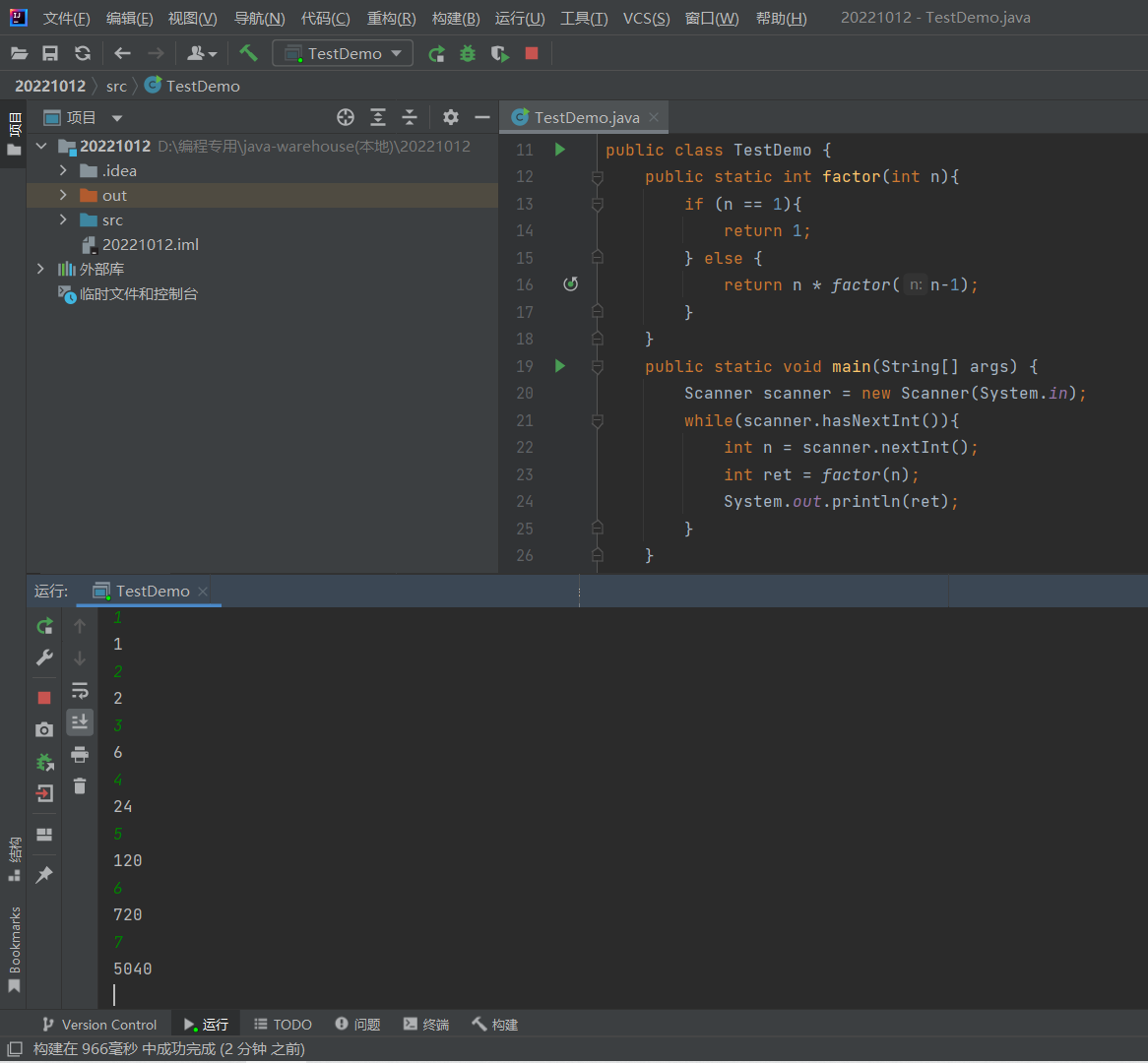Toggle scroll to end of console
Screen dimensions: 1148x1063
click(80, 722)
